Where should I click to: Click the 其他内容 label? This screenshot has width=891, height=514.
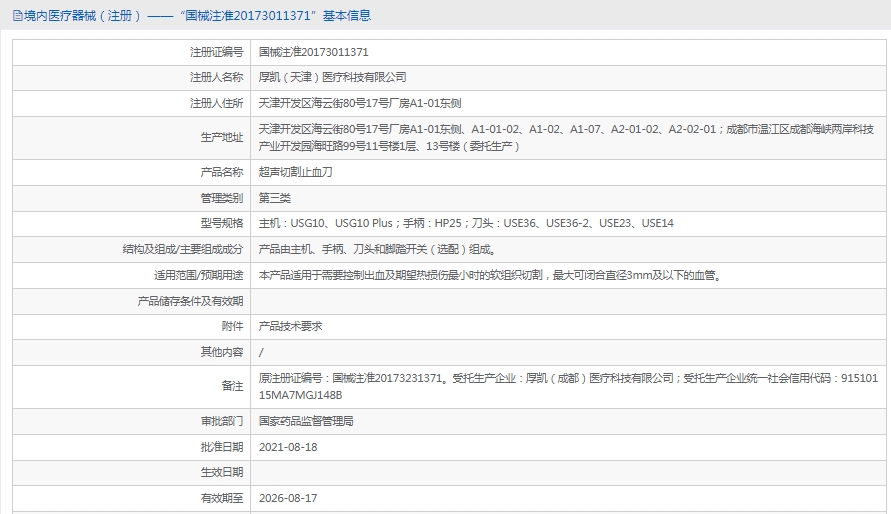tap(222, 352)
